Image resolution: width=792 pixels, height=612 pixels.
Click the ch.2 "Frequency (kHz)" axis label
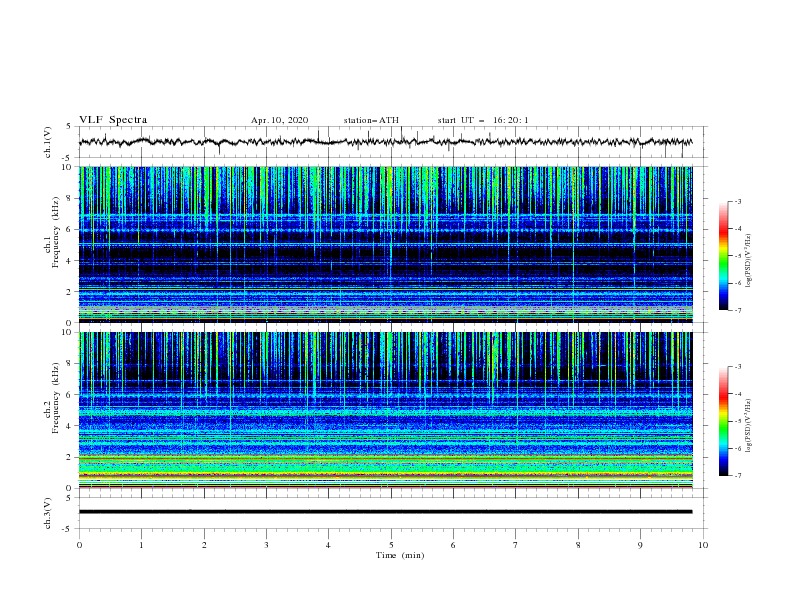(x=56, y=398)
